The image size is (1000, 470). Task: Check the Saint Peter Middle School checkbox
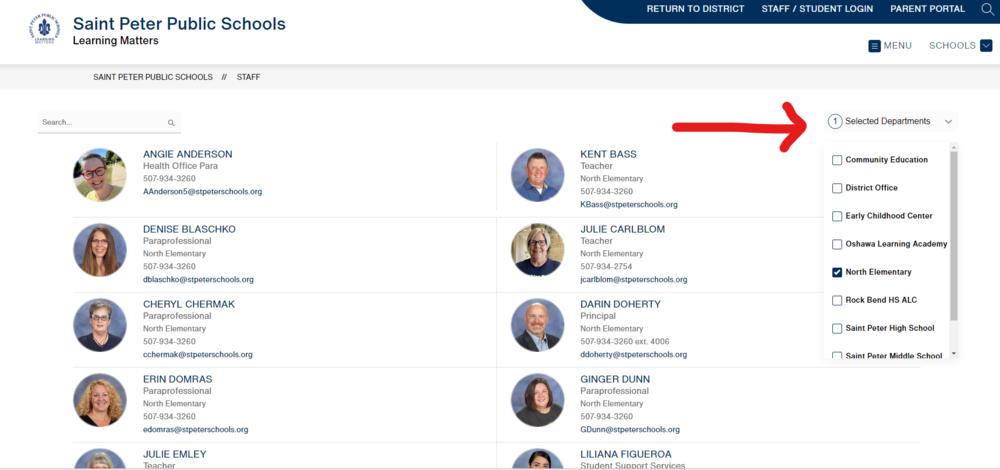(837, 356)
